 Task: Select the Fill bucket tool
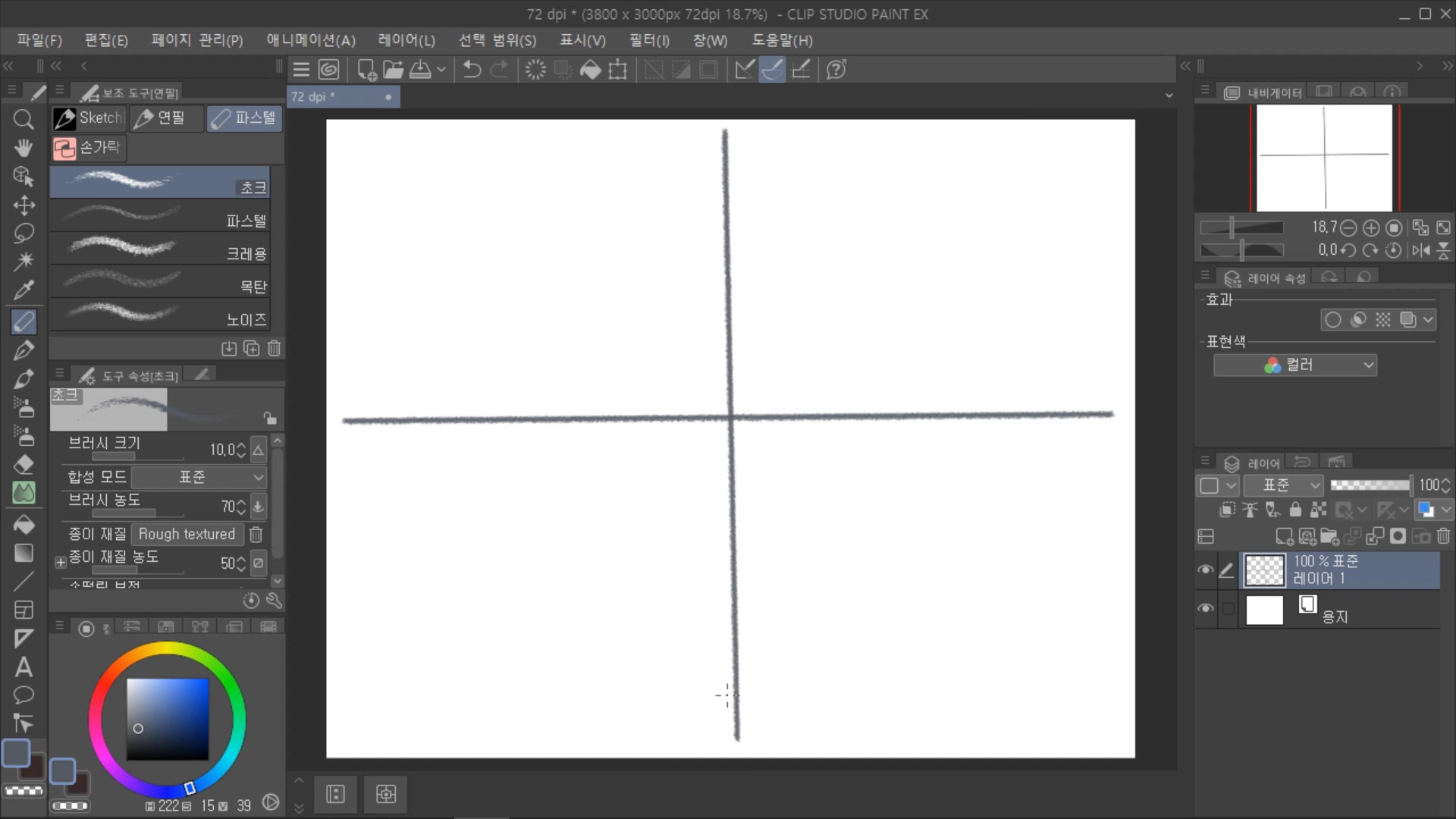point(24,525)
